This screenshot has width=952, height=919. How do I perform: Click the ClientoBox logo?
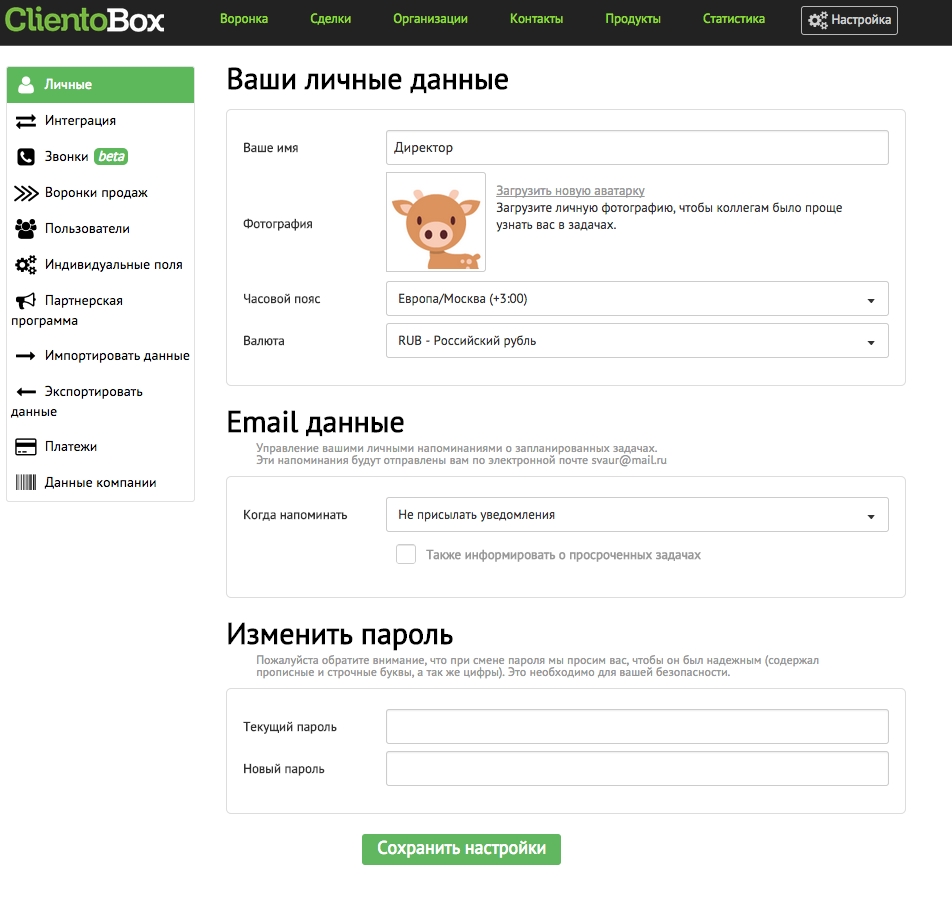pyautogui.click(x=84, y=19)
